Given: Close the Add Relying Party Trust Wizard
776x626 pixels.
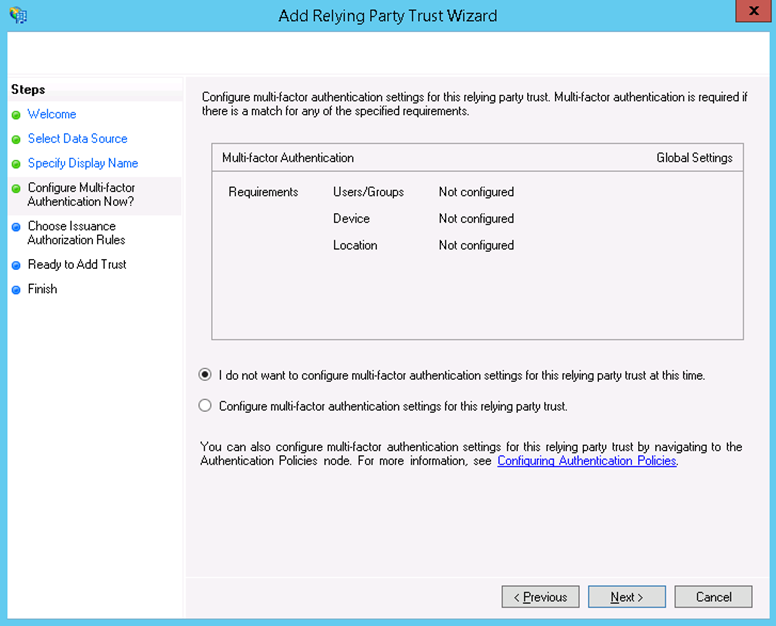Looking at the screenshot, I should (753, 10).
